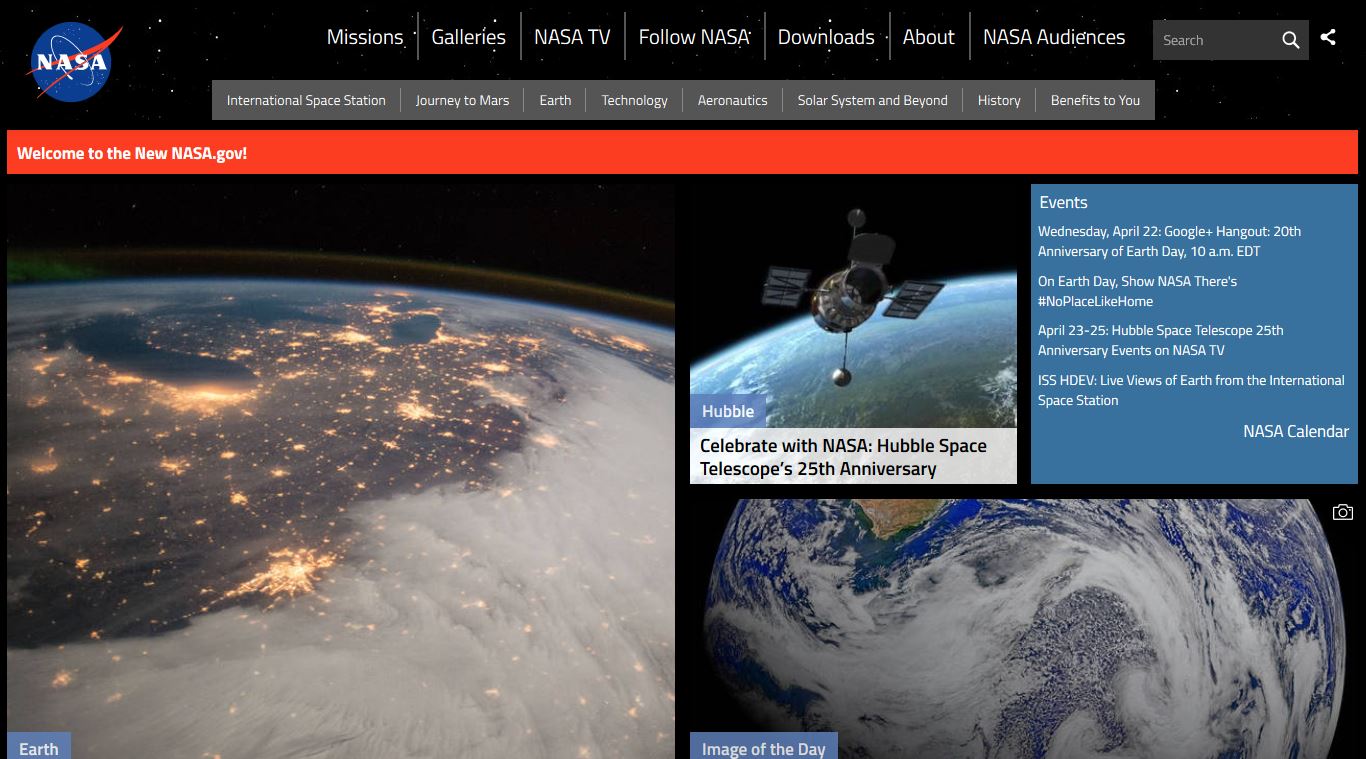Open the Hubble telescope image

click(x=853, y=305)
